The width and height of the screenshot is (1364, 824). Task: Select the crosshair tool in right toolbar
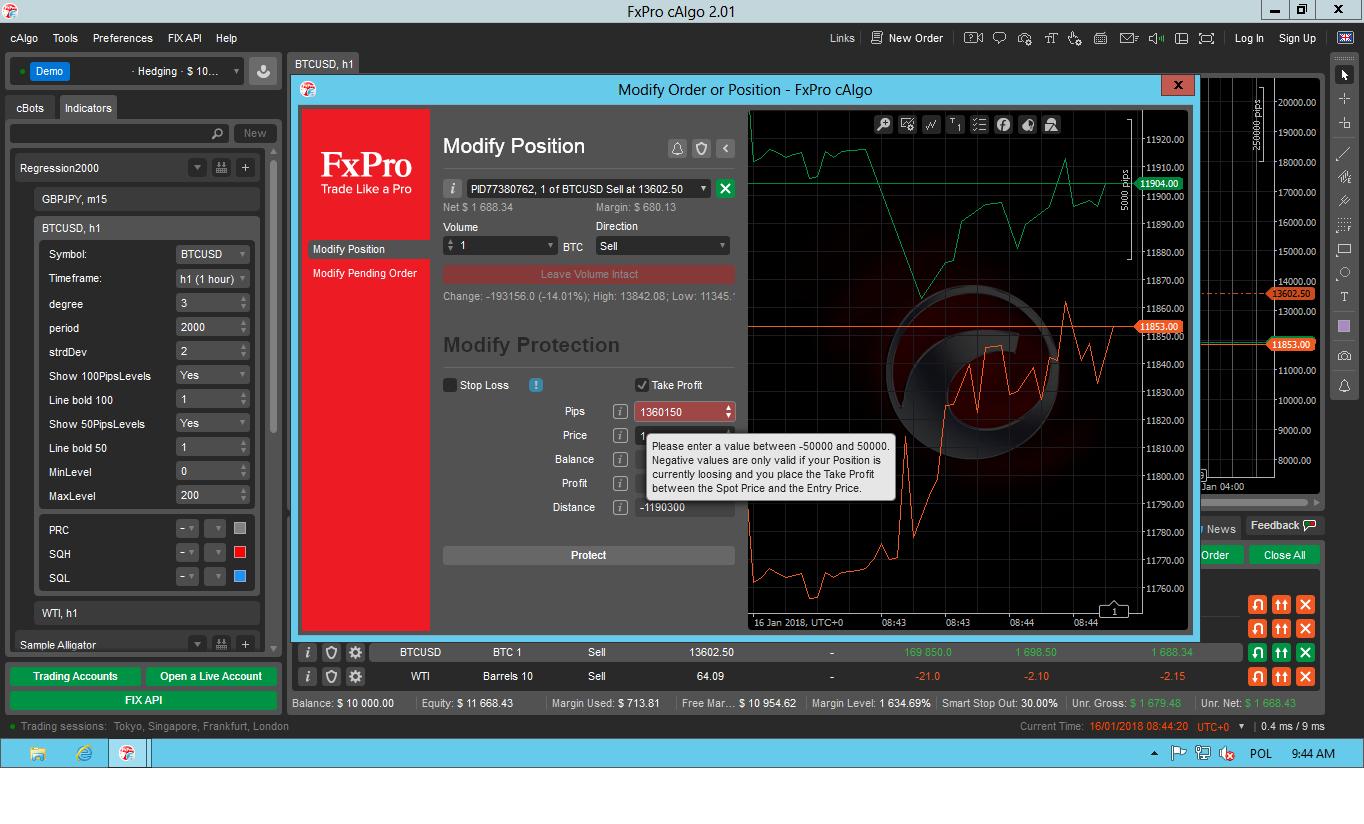[x=1344, y=99]
